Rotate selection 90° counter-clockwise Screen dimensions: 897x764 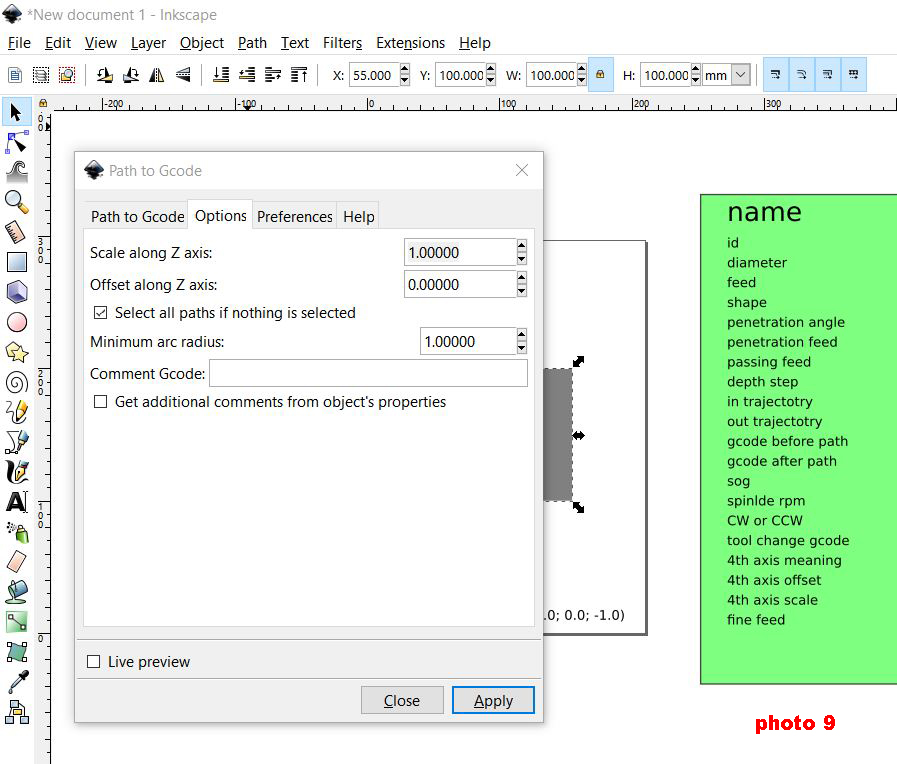coord(104,75)
